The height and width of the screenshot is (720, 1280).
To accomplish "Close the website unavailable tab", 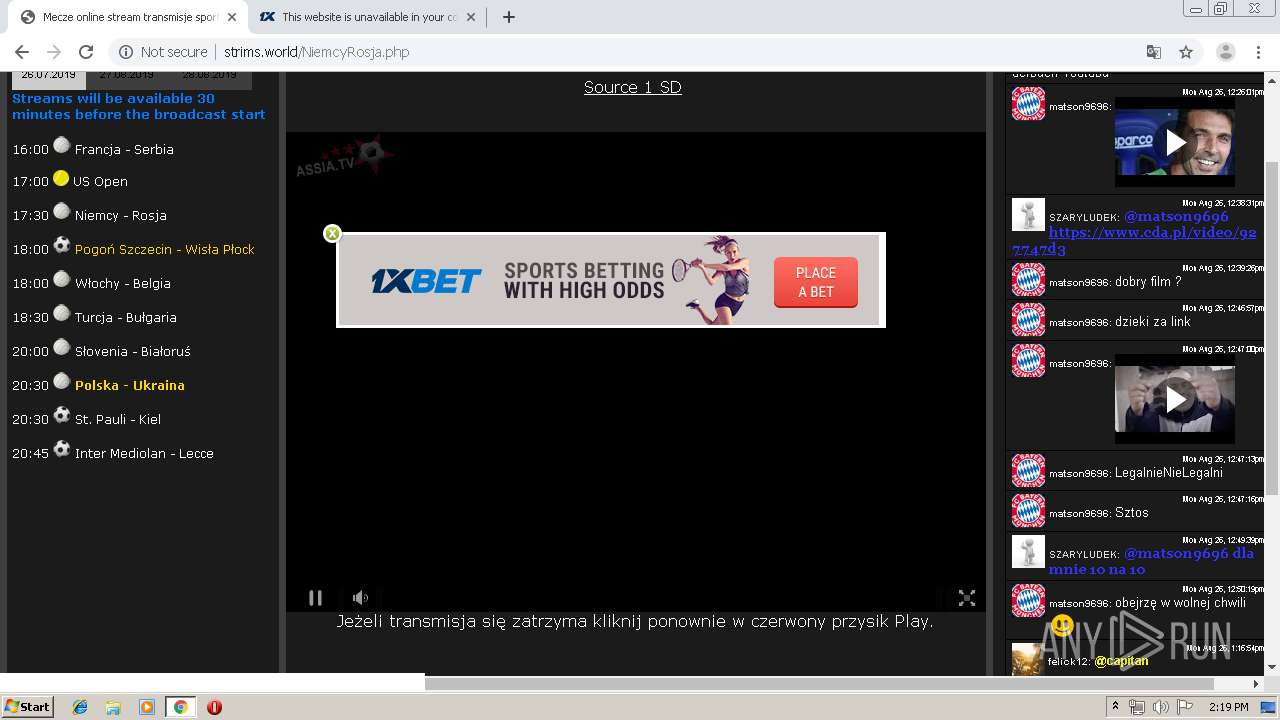I will (x=473, y=17).
